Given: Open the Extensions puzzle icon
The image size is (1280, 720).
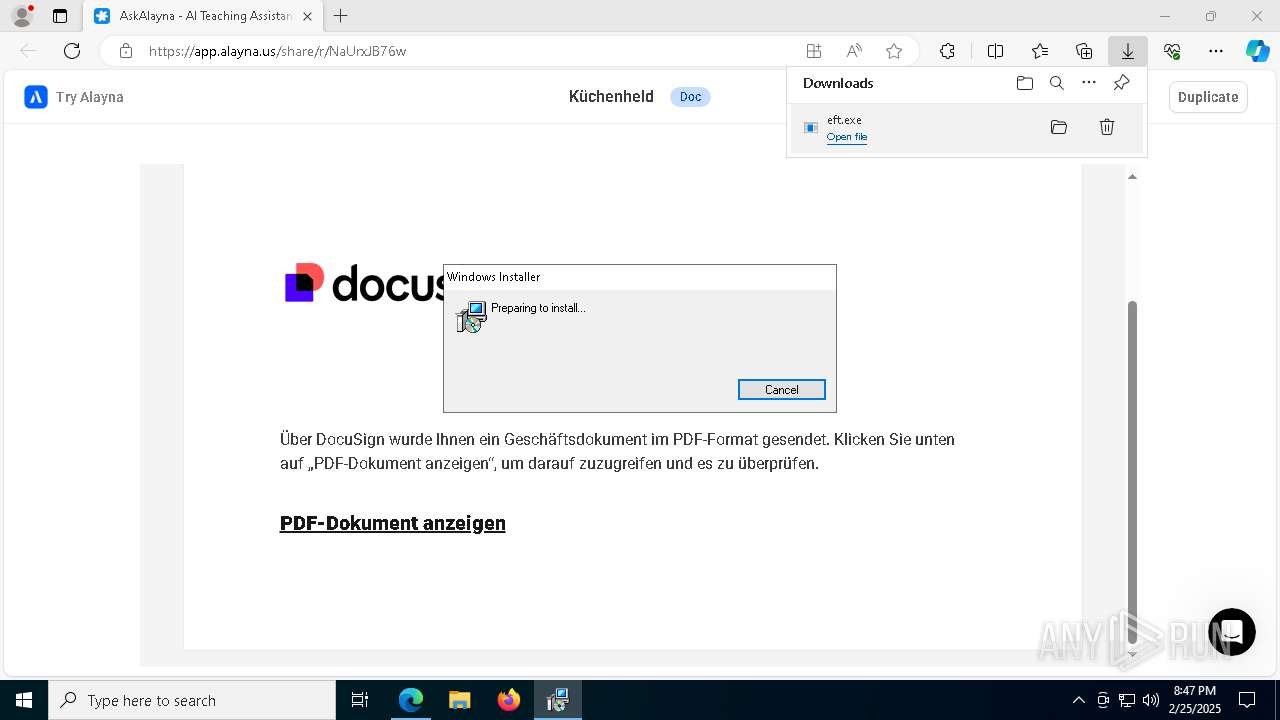Looking at the screenshot, I should pos(947,51).
